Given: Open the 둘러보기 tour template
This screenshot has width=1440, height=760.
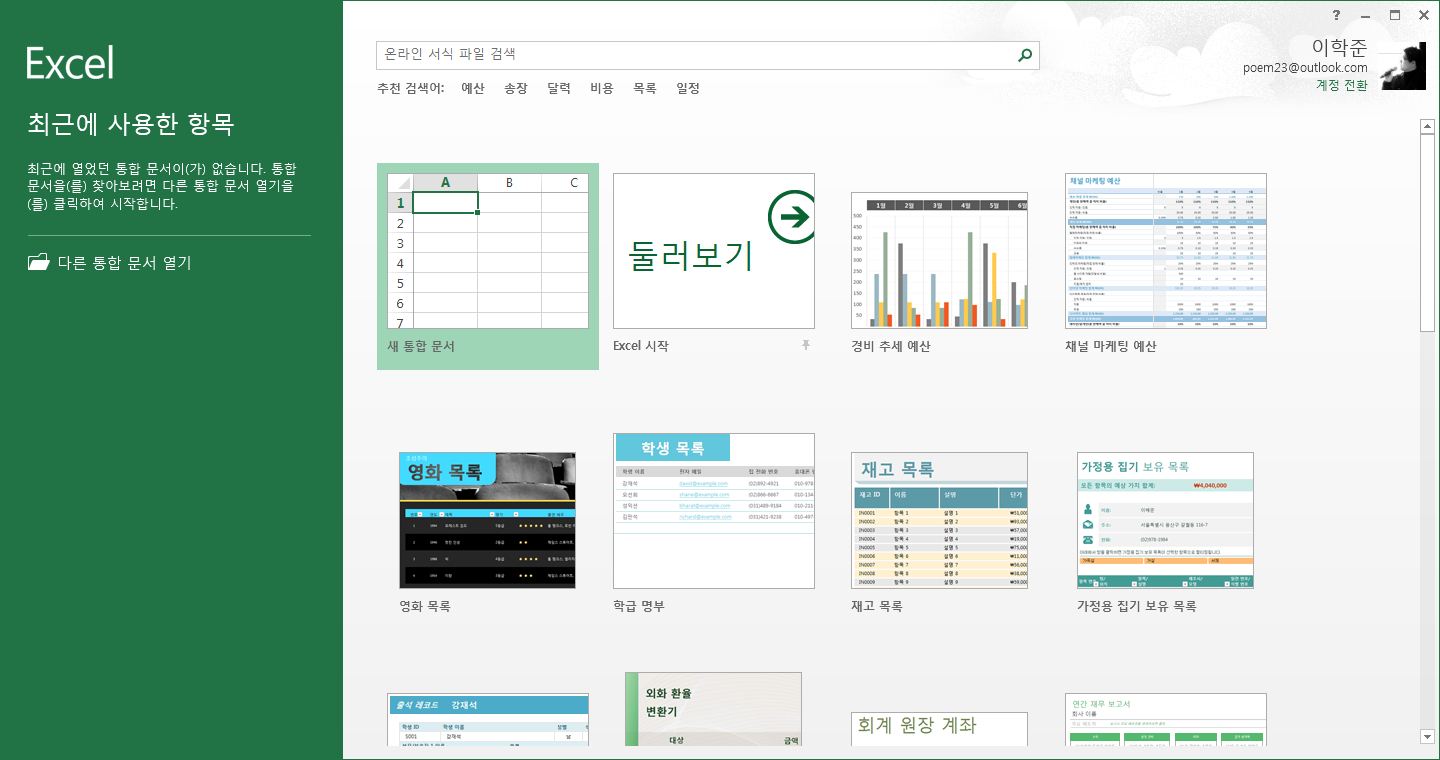Looking at the screenshot, I should click(714, 251).
